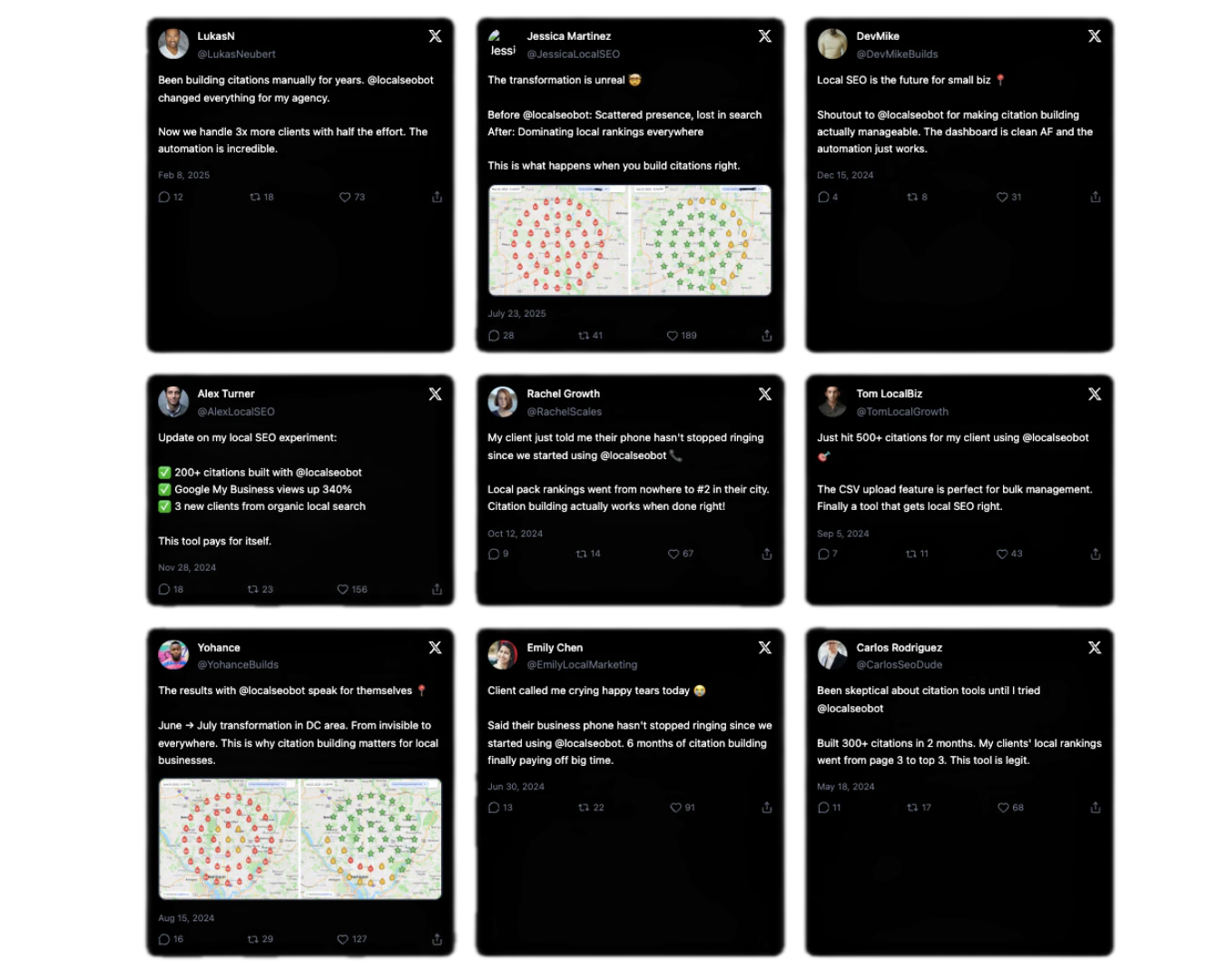
Task: Open the @TomLocalGrowth handle link
Action: [x=902, y=411]
